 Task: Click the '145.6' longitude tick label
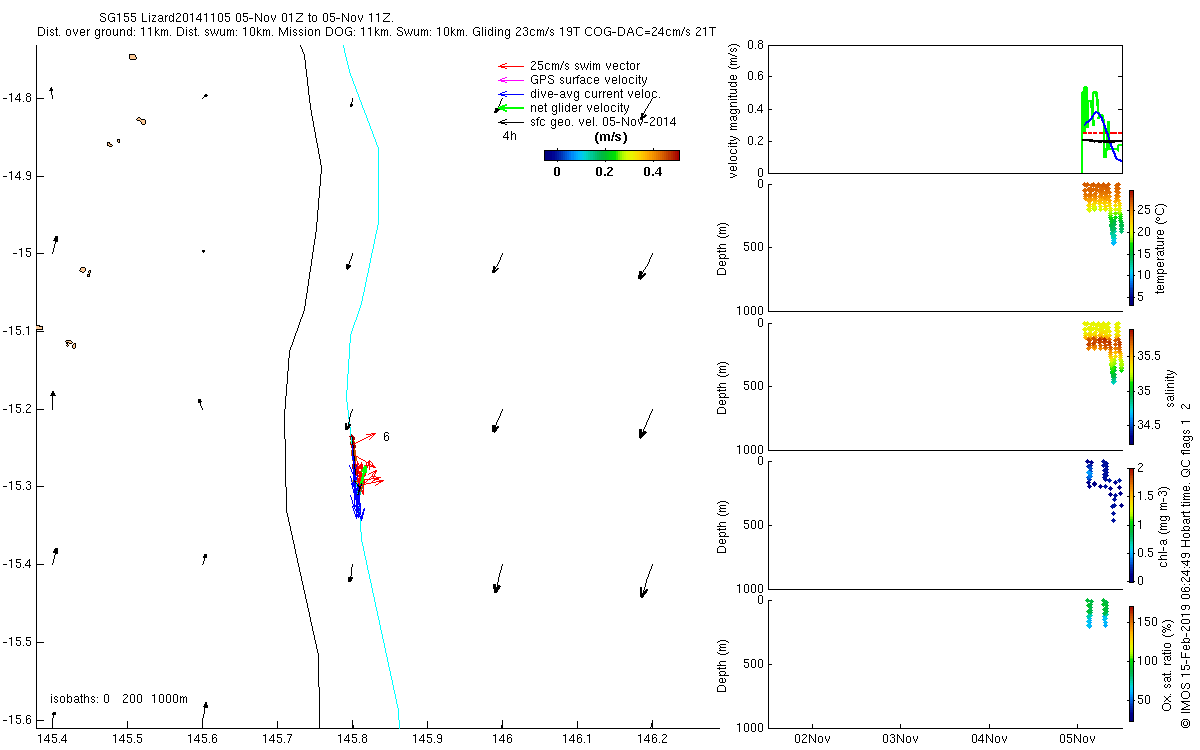pyautogui.click(x=203, y=739)
